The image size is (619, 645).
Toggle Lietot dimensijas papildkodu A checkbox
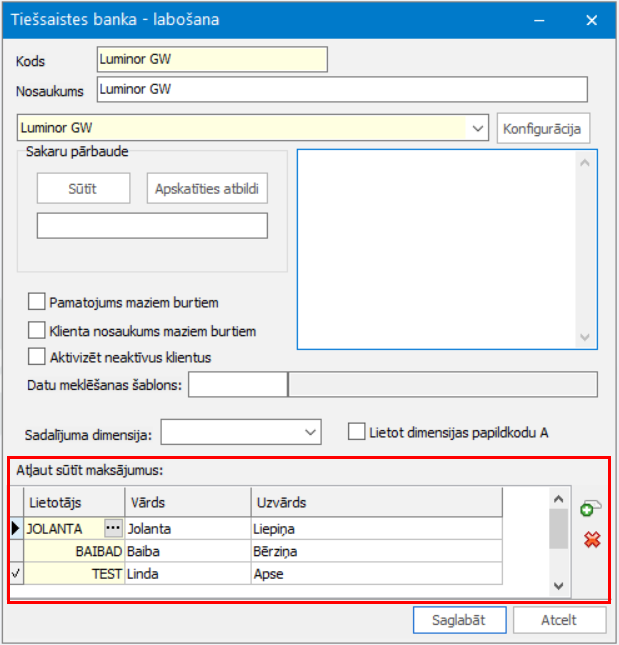pos(356,432)
